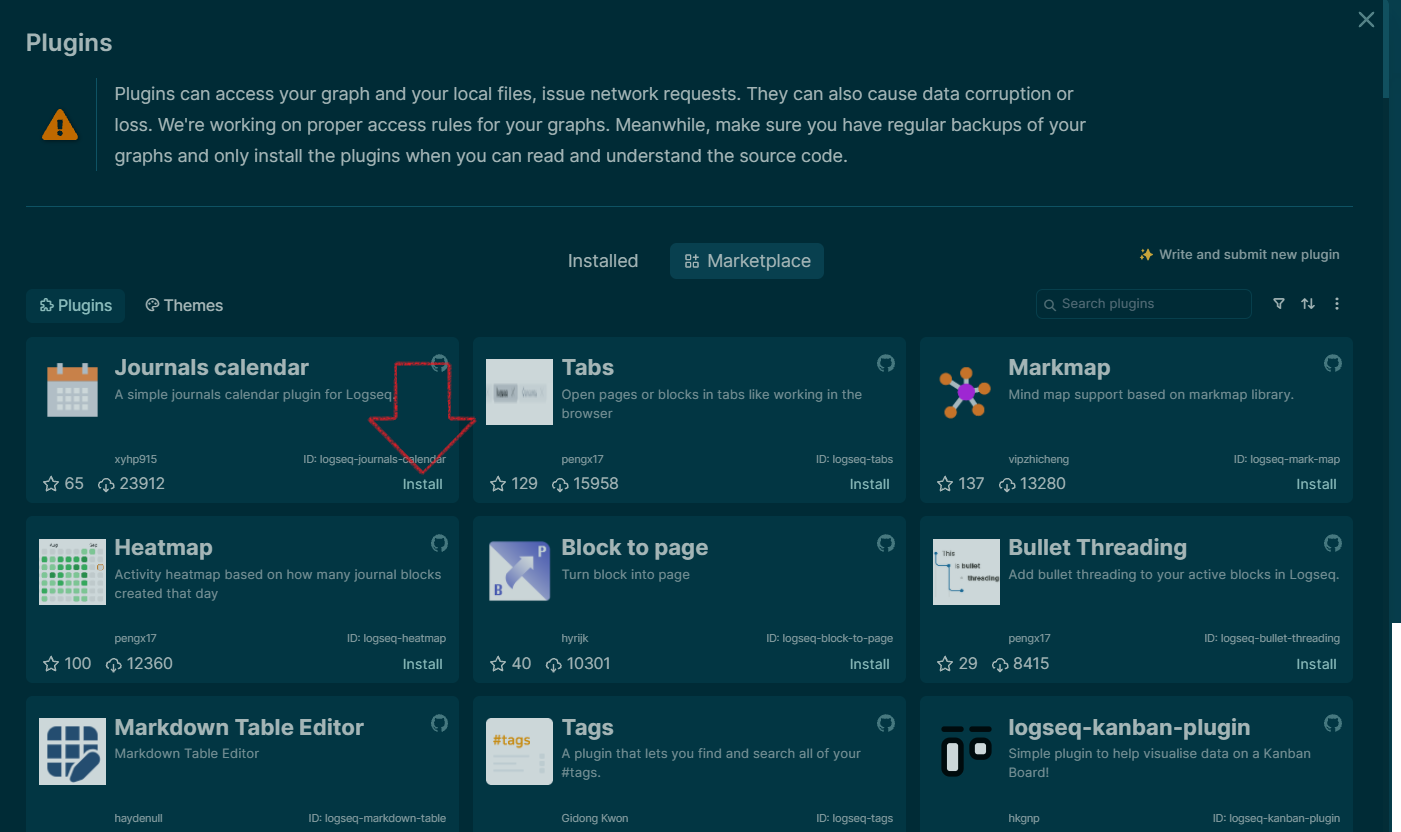The image size is (1401, 832).
Task: Click the warning triangle icon
Action: click(x=60, y=125)
